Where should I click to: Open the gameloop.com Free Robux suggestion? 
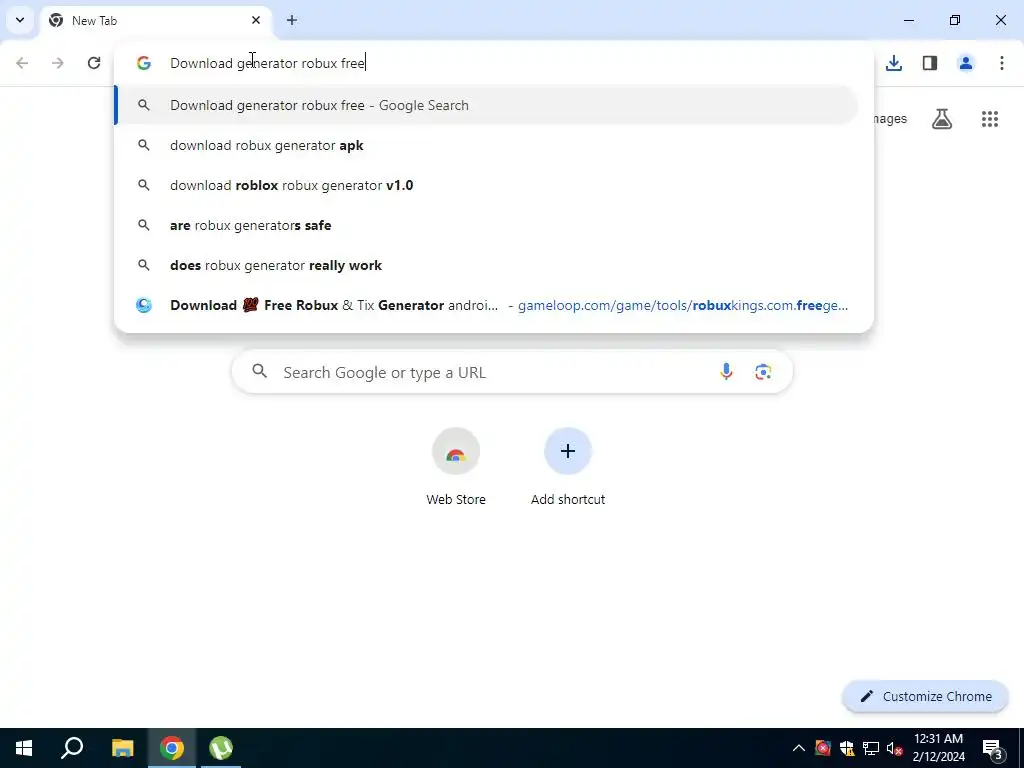487,305
